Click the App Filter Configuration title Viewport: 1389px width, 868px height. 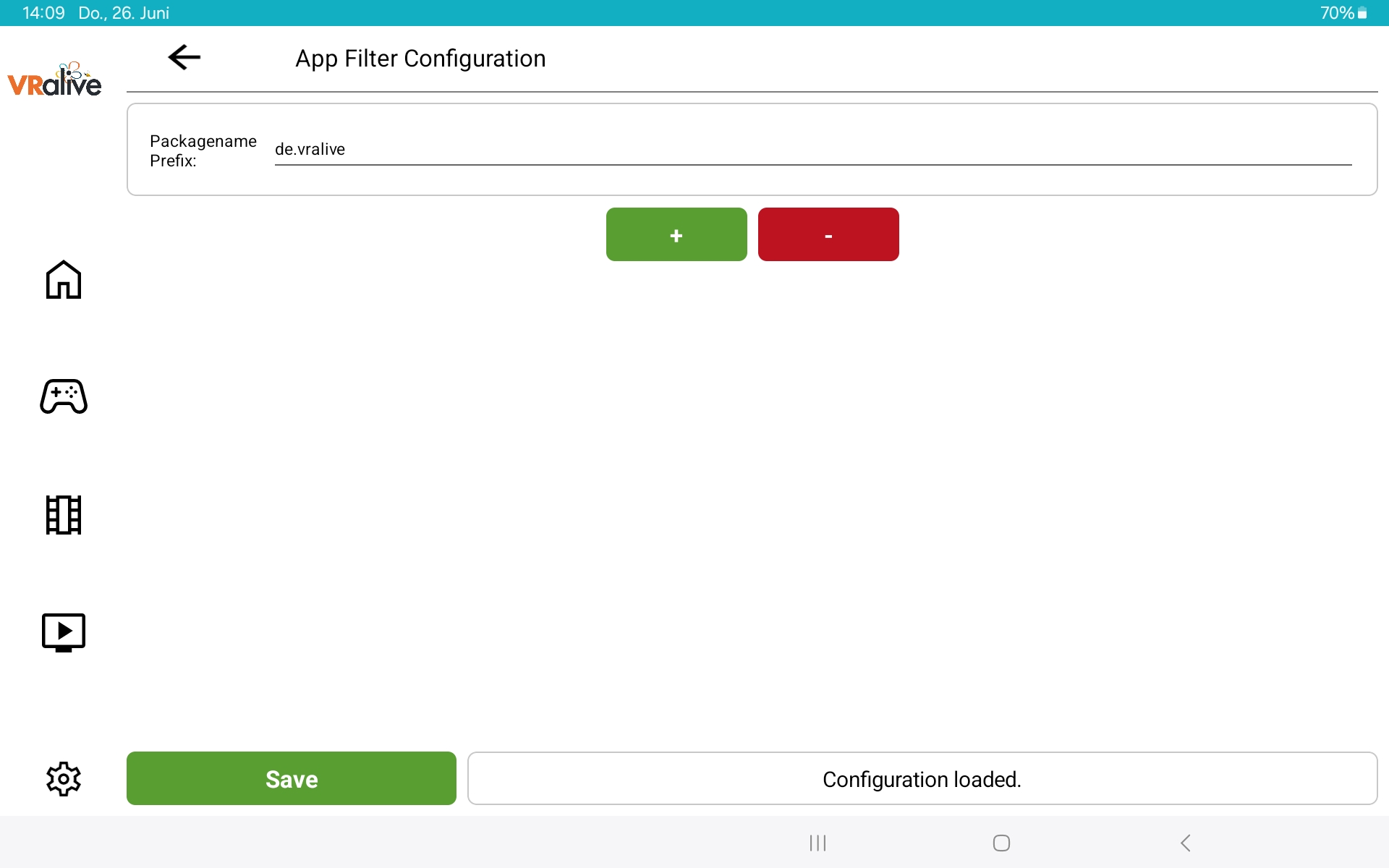coord(420,59)
